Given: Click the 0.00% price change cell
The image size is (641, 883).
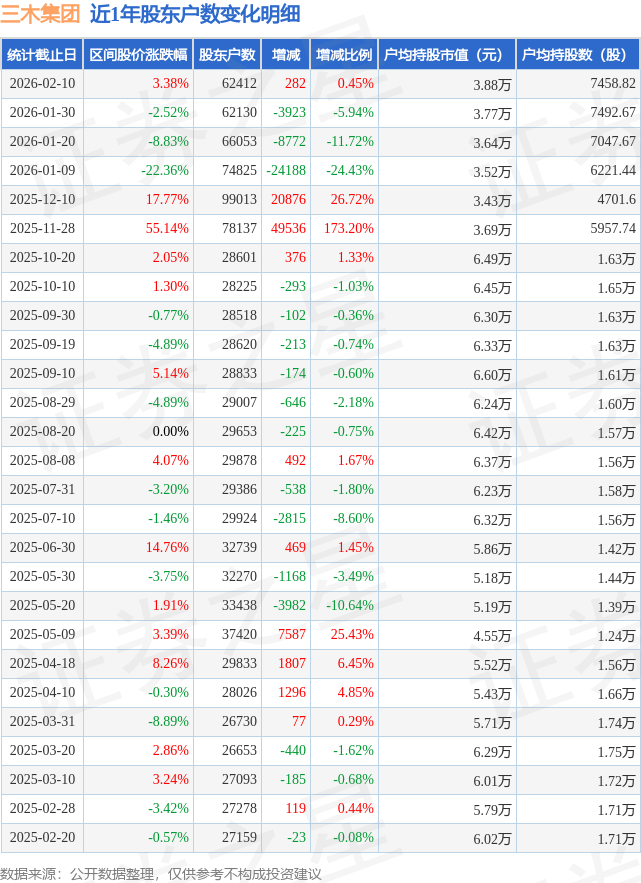Looking at the screenshot, I should tap(170, 432).
